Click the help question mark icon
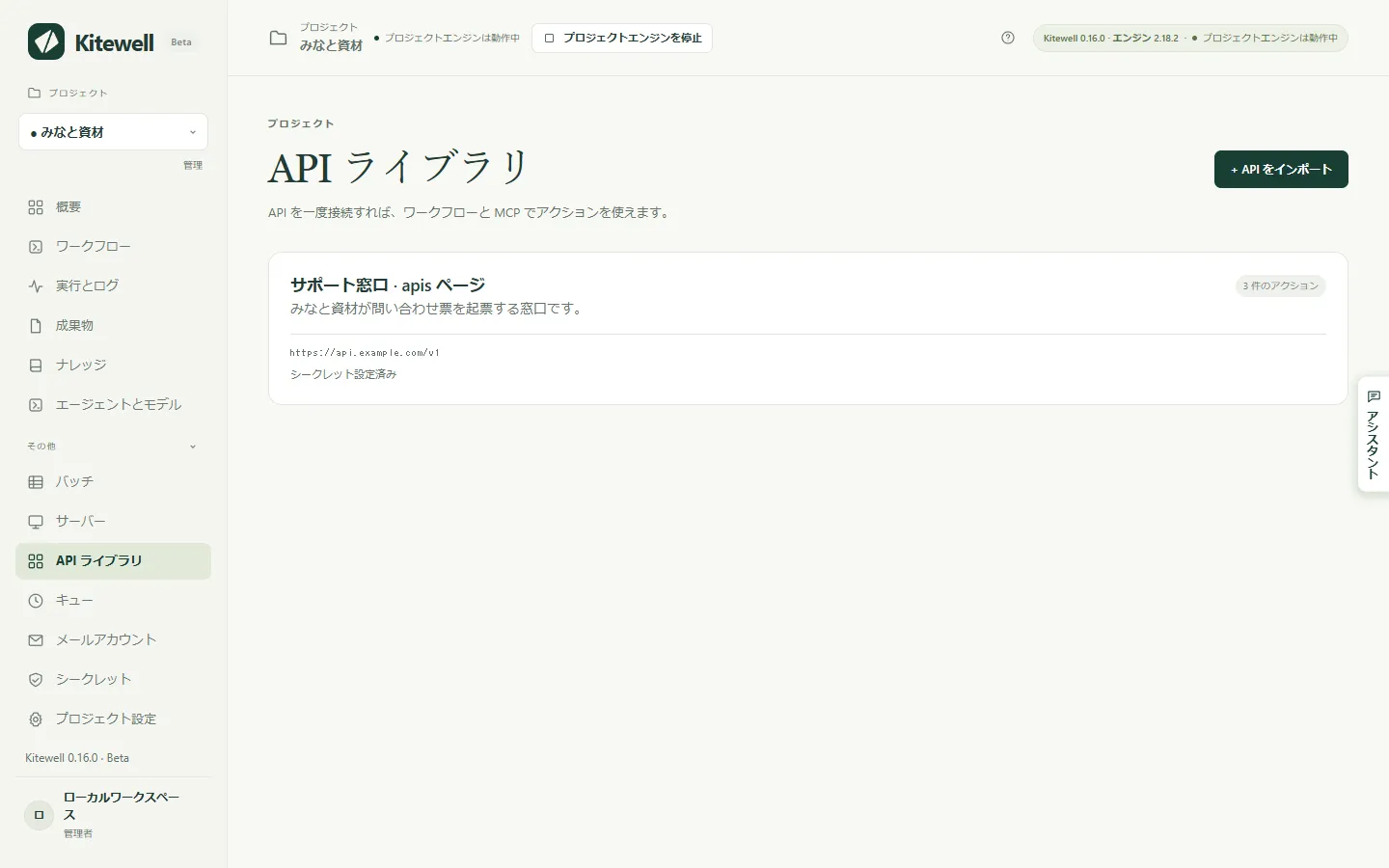Viewport: 1389px width, 868px height. 1008,38
